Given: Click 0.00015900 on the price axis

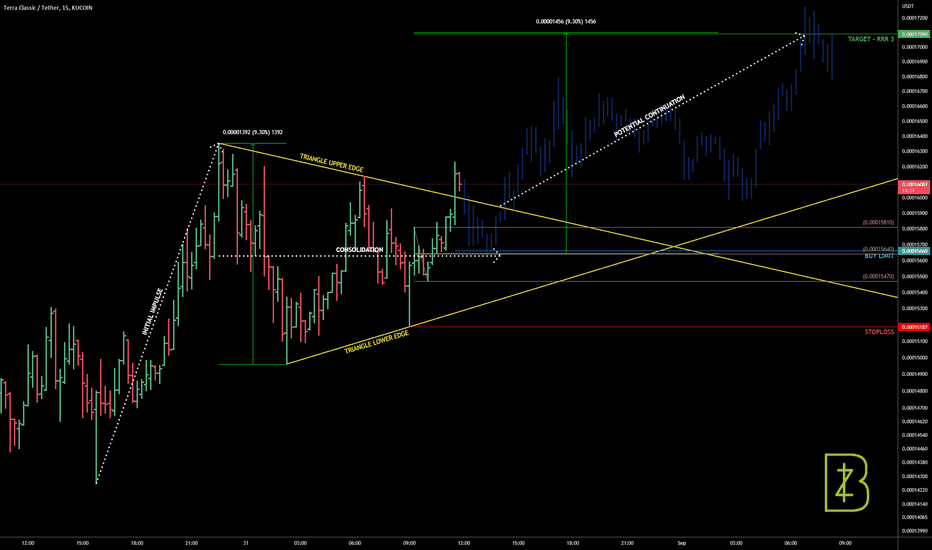Looking at the screenshot, I should point(915,213).
